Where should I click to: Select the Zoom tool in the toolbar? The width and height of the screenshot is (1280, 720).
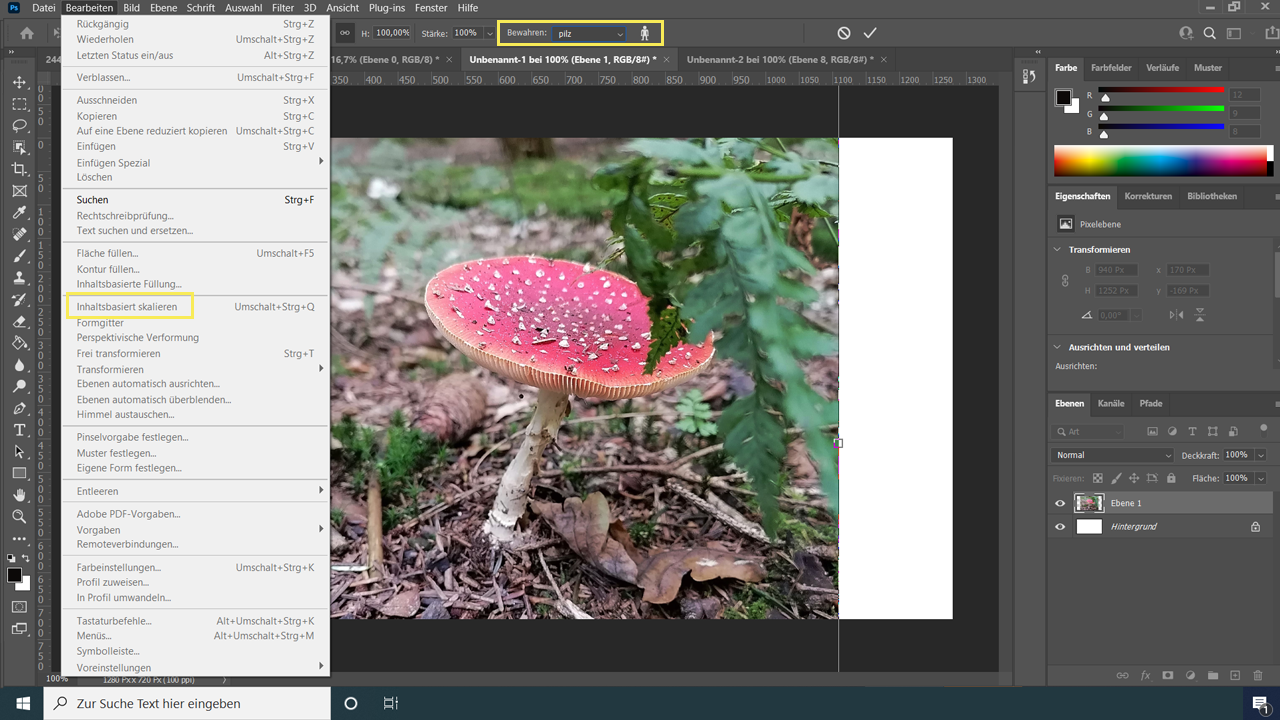click(x=19, y=517)
